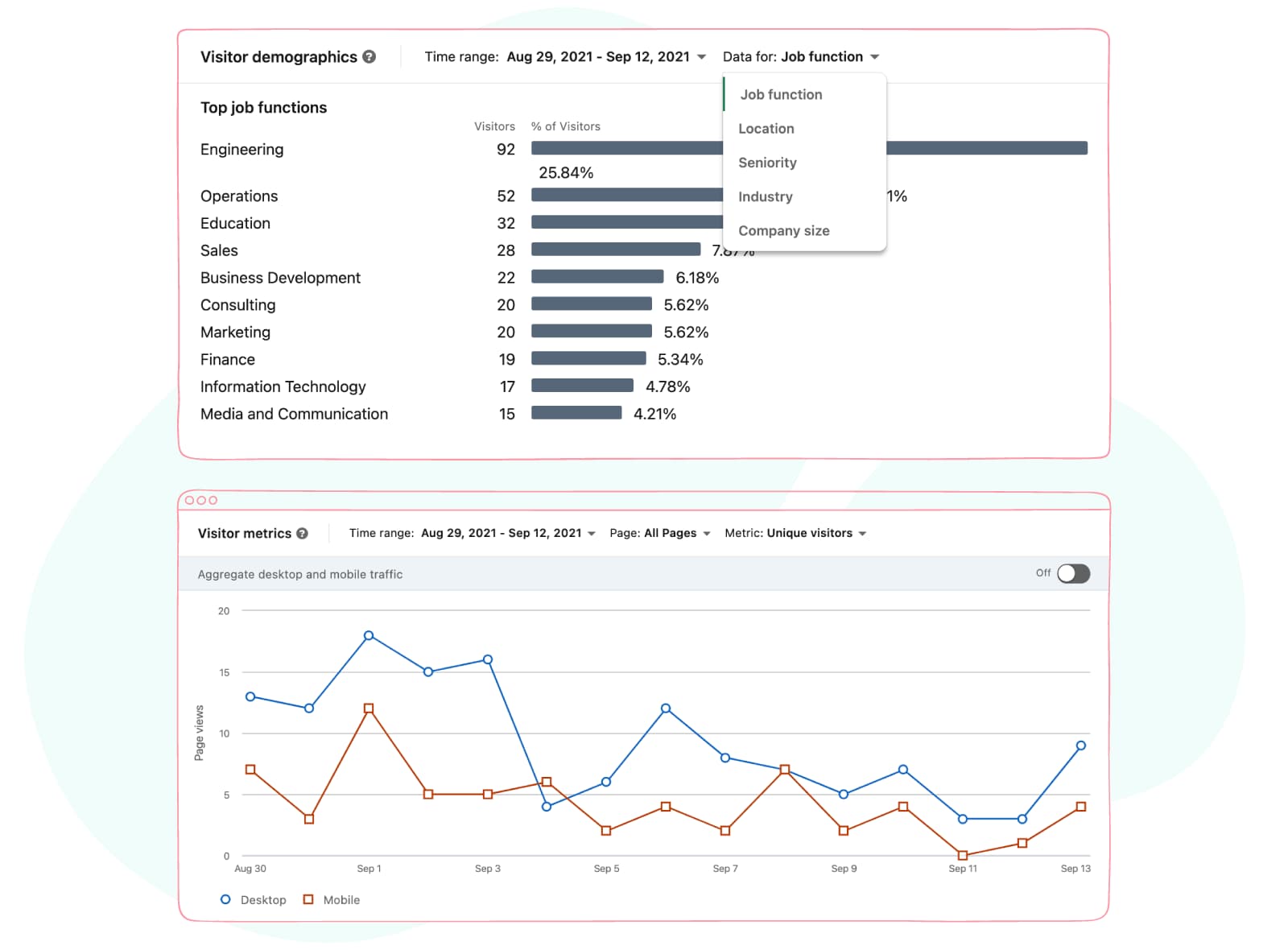Click the Media and Communication bar
Viewport: 1288px width, 950px height.
click(x=576, y=413)
